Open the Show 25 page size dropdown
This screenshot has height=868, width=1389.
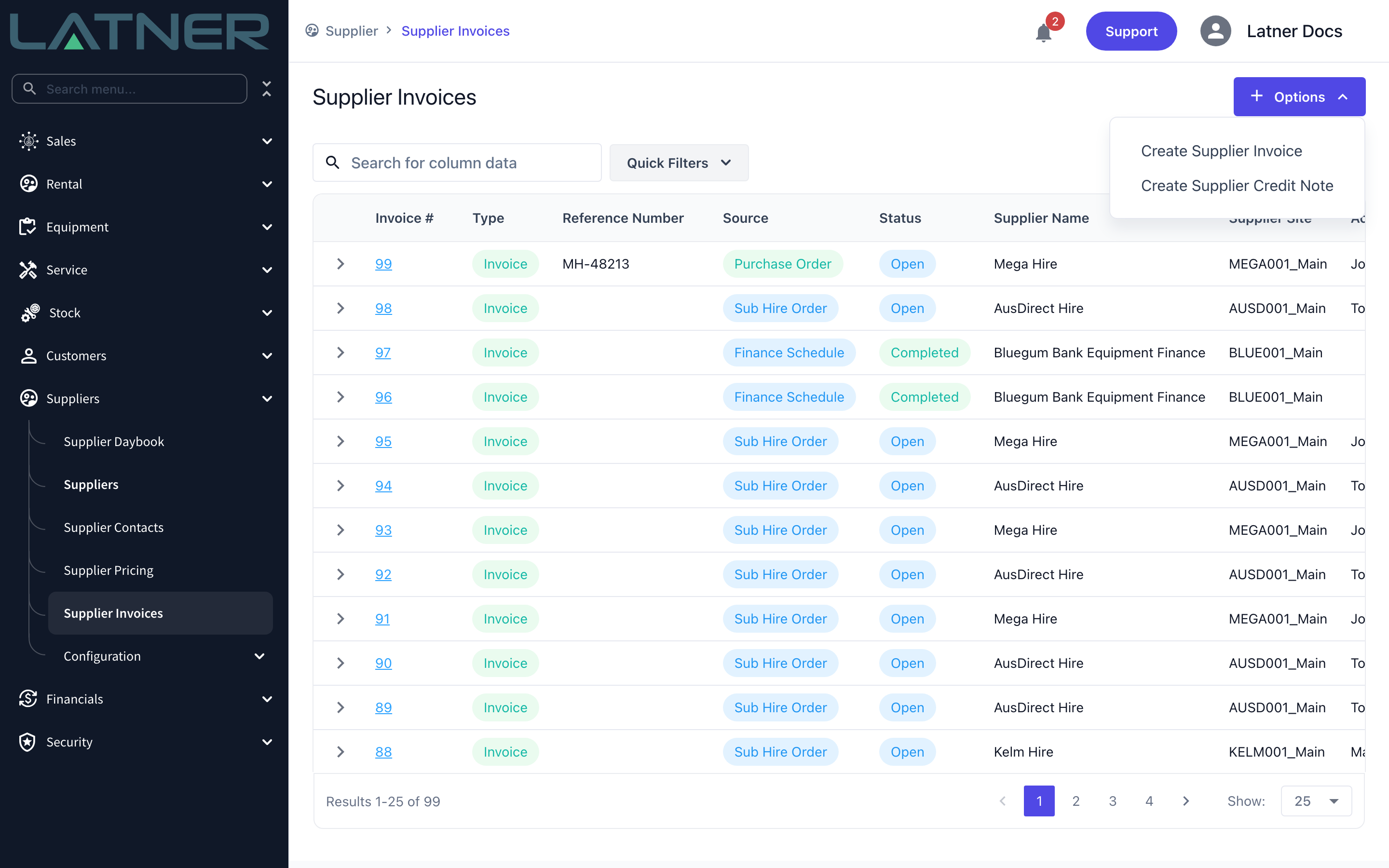click(1316, 801)
